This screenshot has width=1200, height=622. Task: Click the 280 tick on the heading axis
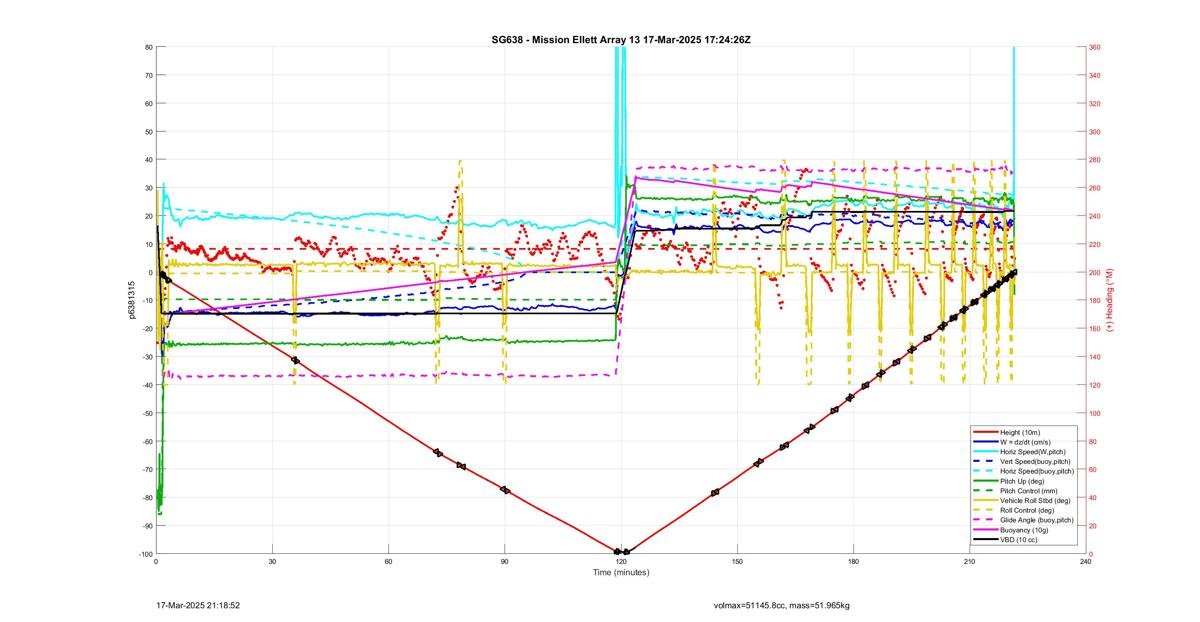[x=1095, y=160]
